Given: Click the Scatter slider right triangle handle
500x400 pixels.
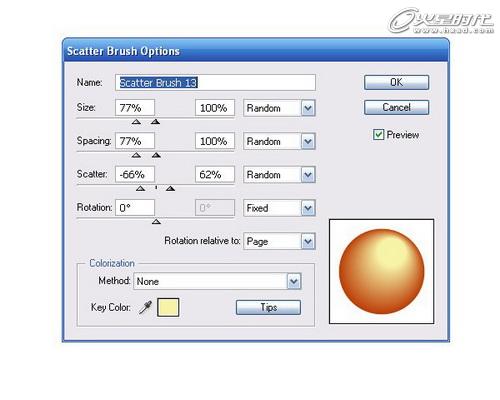Looking at the screenshot, I should 170,188.
